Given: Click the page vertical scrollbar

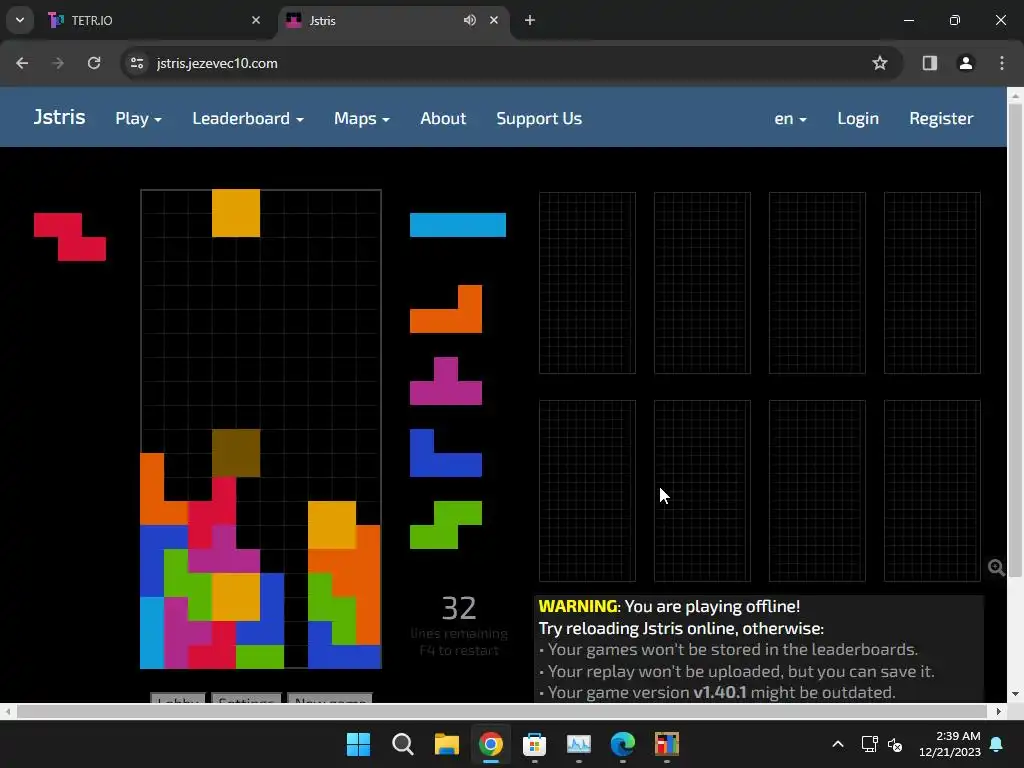Looking at the screenshot, I should click(1015, 340).
